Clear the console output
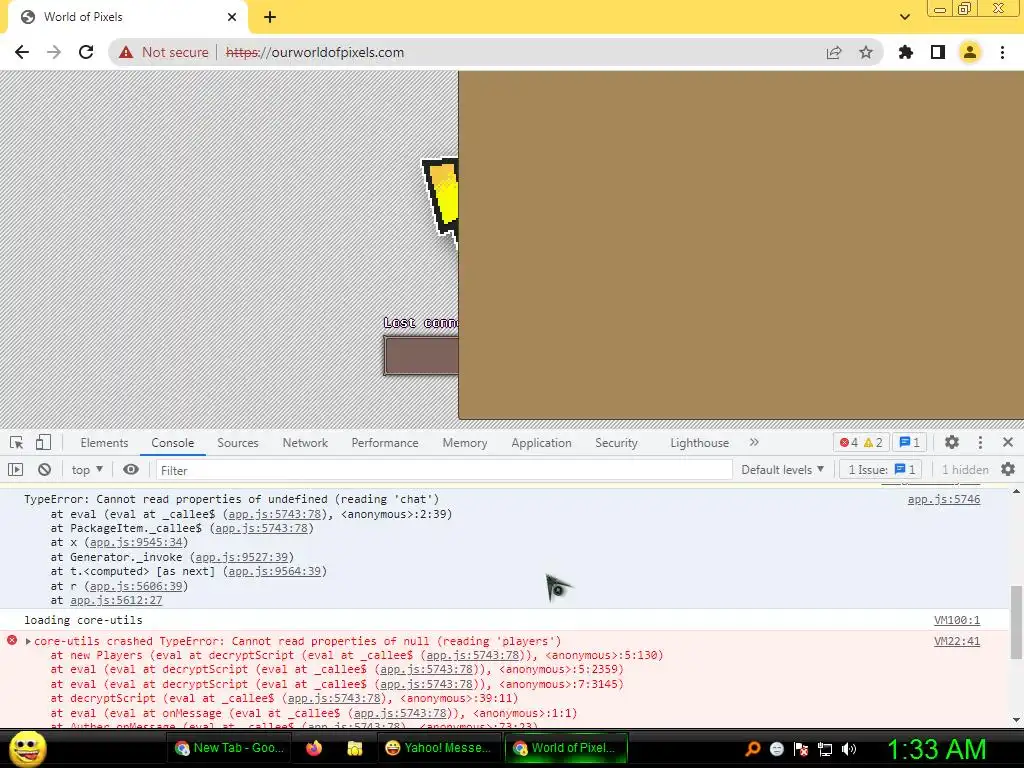 [x=44, y=470]
